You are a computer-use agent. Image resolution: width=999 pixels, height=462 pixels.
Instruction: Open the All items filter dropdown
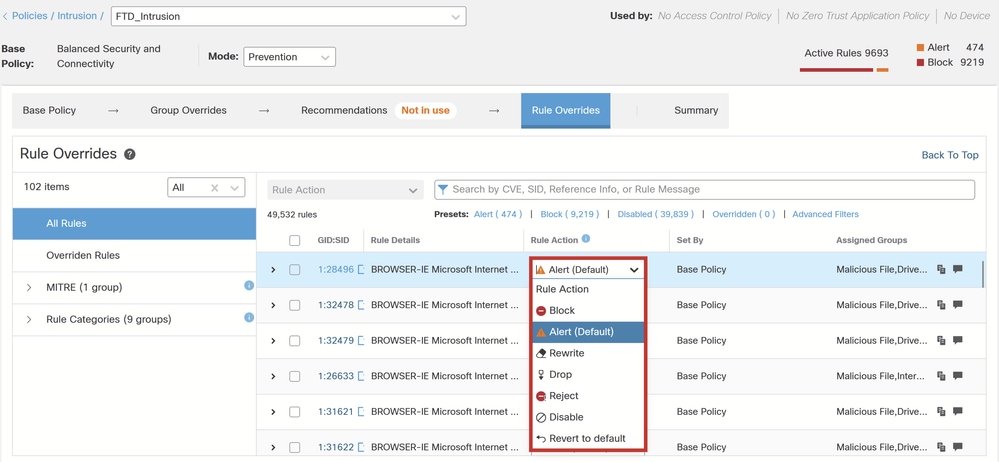[206, 187]
